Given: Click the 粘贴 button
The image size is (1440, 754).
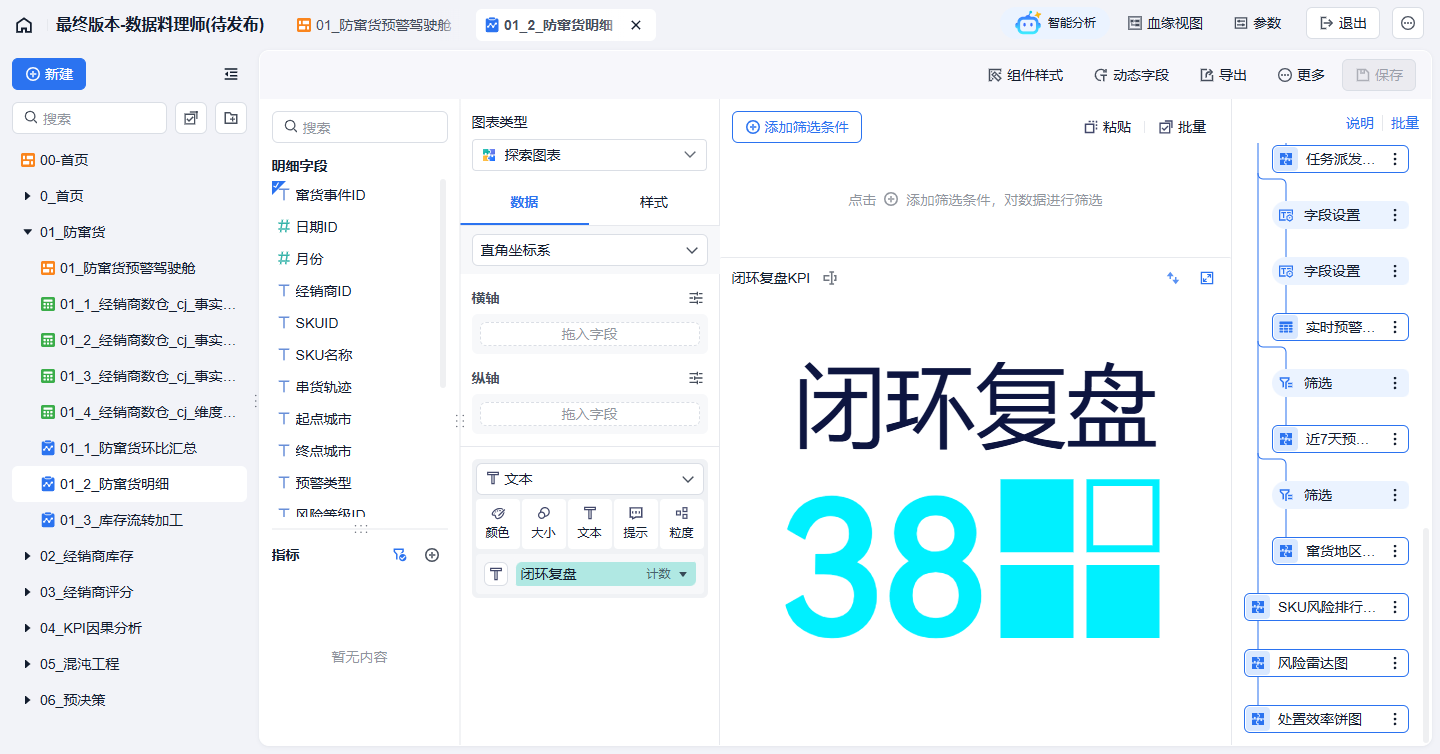Looking at the screenshot, I should (x=1107, y=127).
